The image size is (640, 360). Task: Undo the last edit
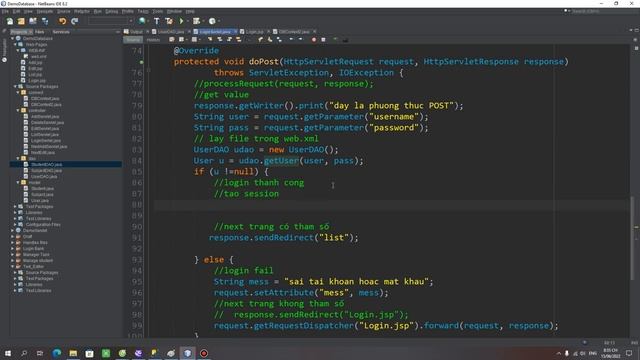[62, 21]
